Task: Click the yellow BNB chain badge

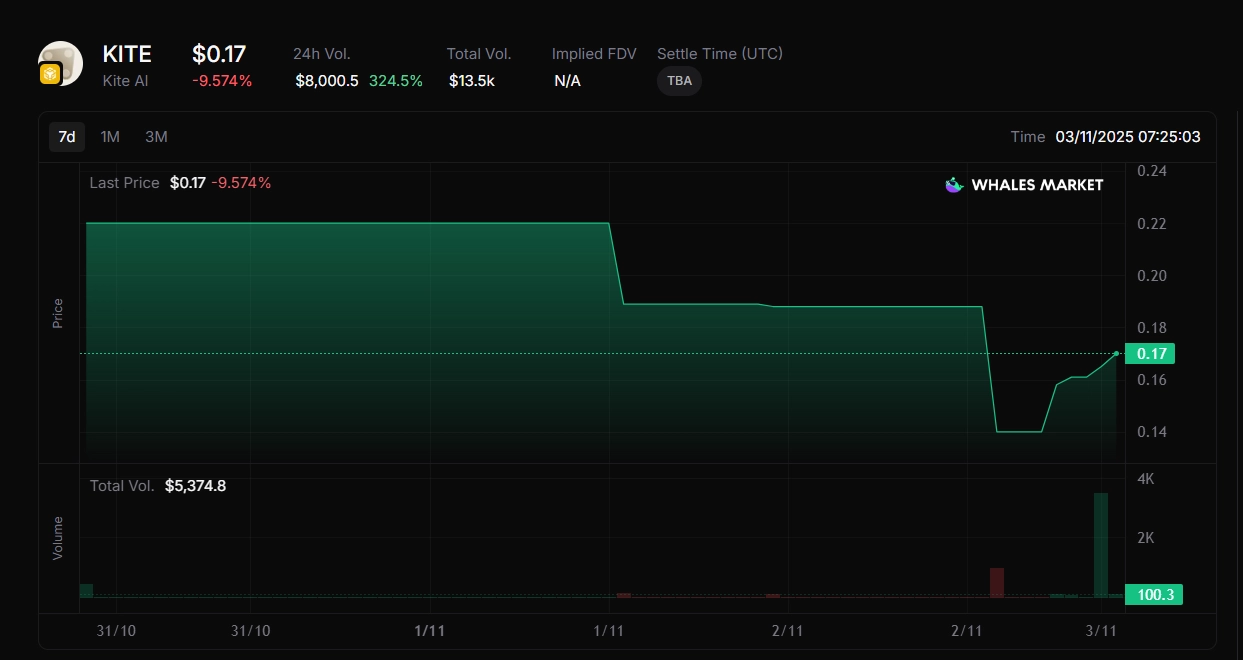Action: click(x=49, y=74)
